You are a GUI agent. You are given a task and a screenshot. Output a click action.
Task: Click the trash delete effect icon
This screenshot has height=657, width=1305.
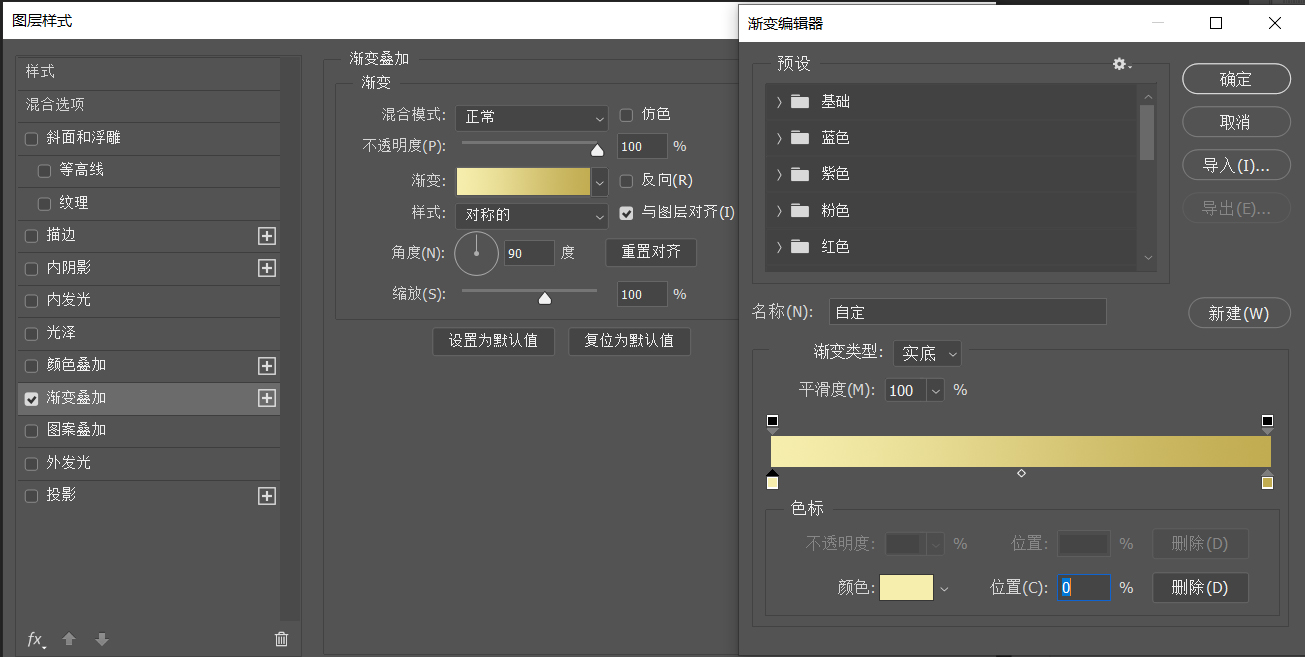281,639
